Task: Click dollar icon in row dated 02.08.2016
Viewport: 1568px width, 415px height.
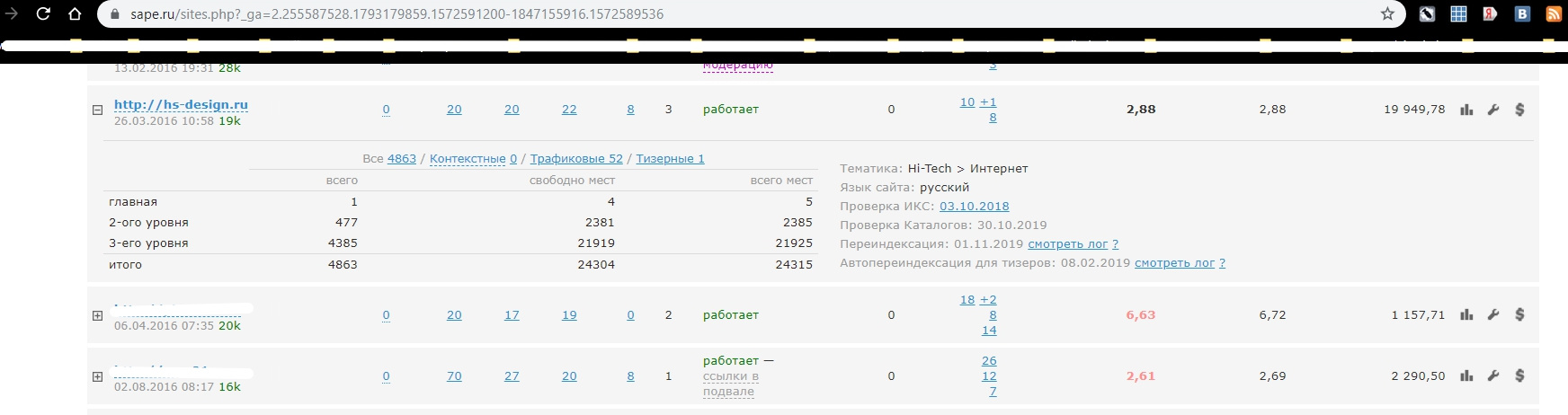Action: tap(1519, 375)
